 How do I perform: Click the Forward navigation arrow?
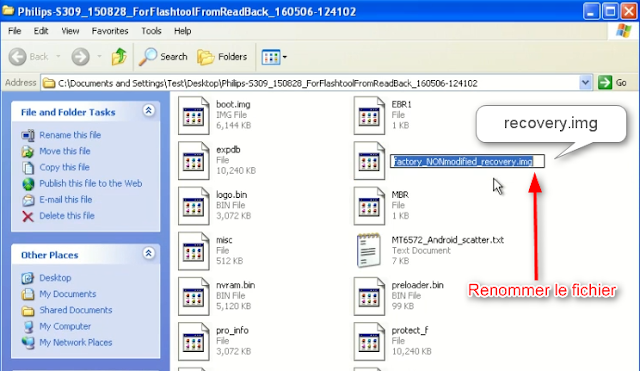point(80,57)
